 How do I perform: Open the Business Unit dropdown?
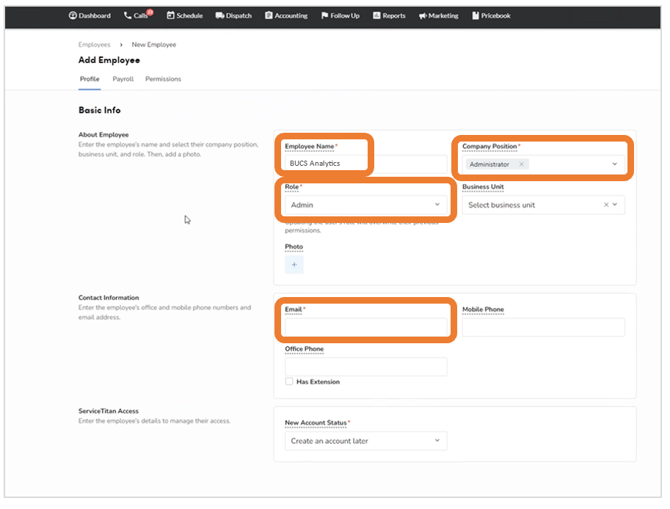point(542,205)
